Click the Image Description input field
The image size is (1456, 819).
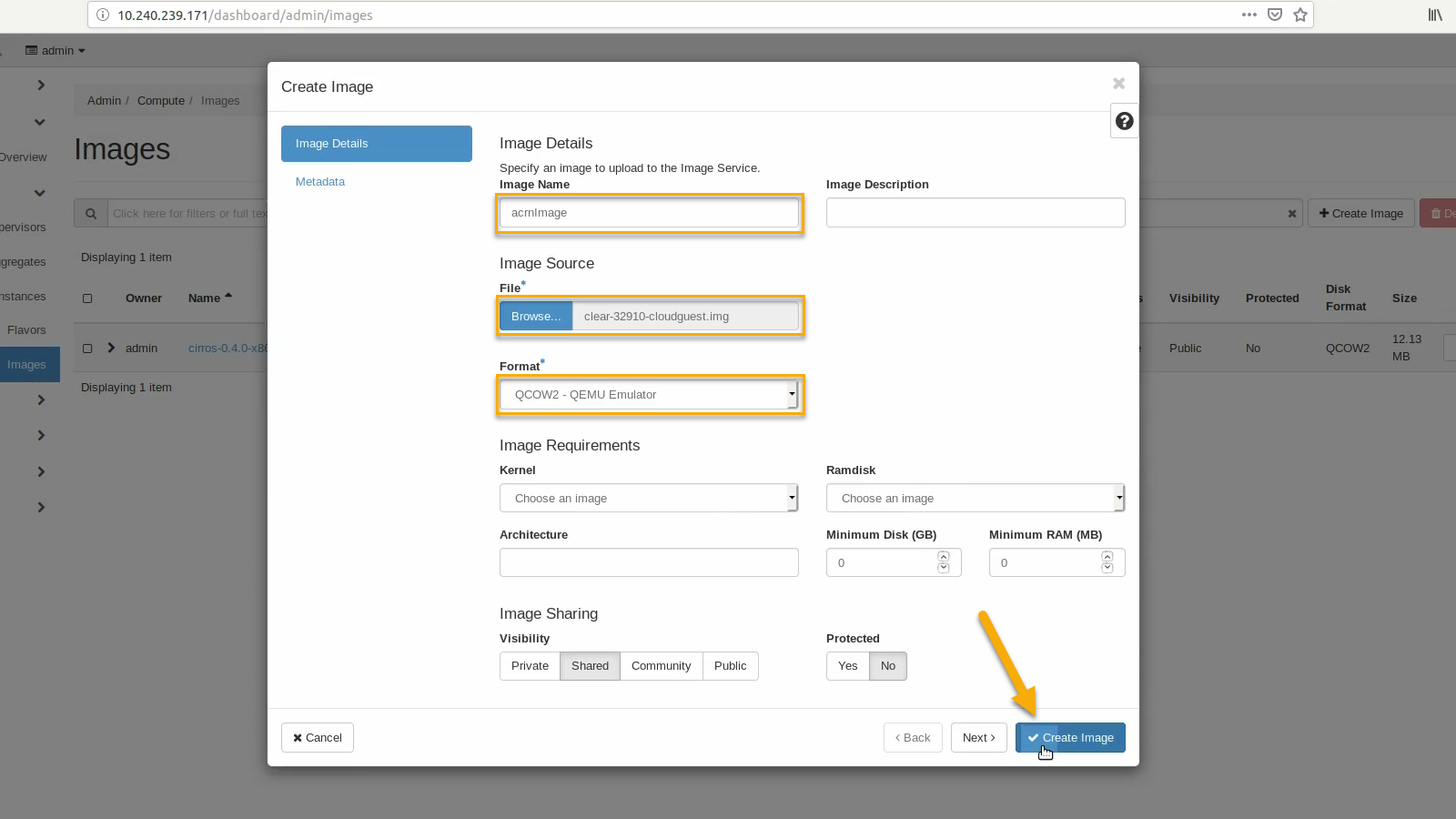pyautogui.click(x=975, y=213)
